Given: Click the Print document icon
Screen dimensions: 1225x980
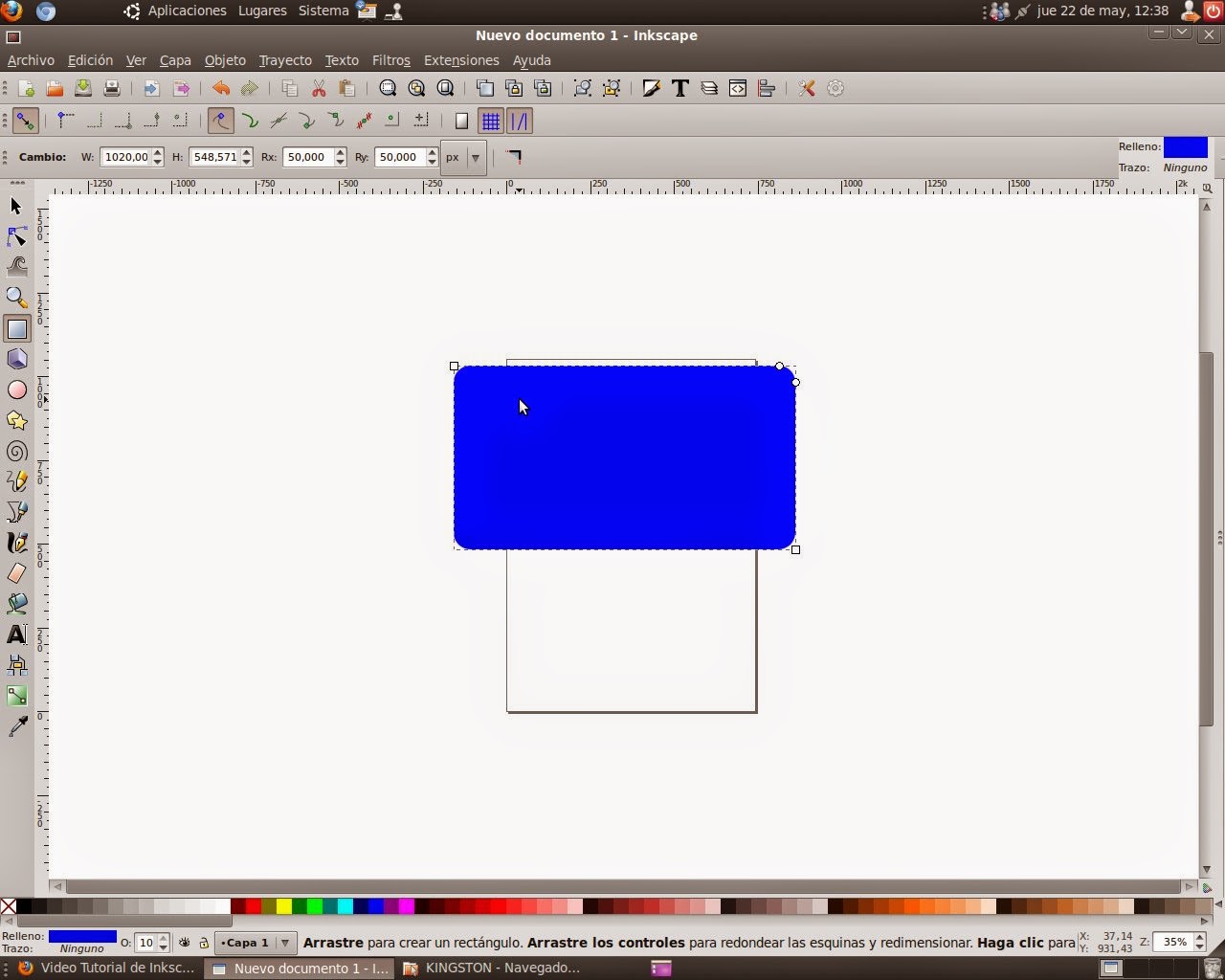Looking at the screenshot, I should (x=112, y=88).
